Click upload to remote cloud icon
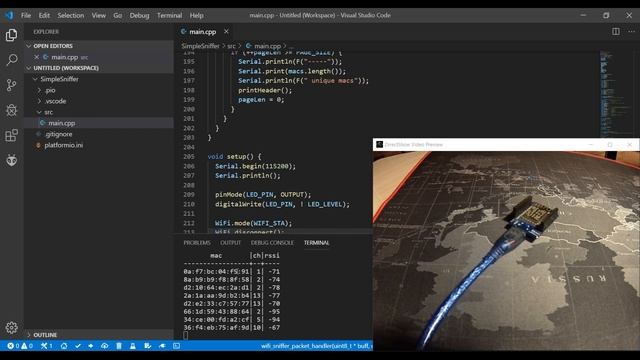Image resolution: width=640 pixels, height=360 pixels. (x=104, y=346)
